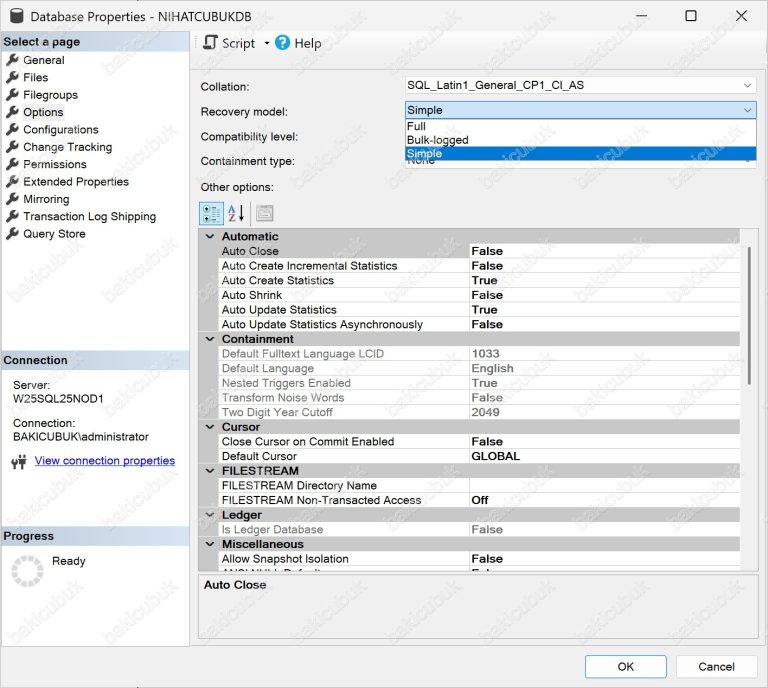Click the OK button

pos(625,666)
